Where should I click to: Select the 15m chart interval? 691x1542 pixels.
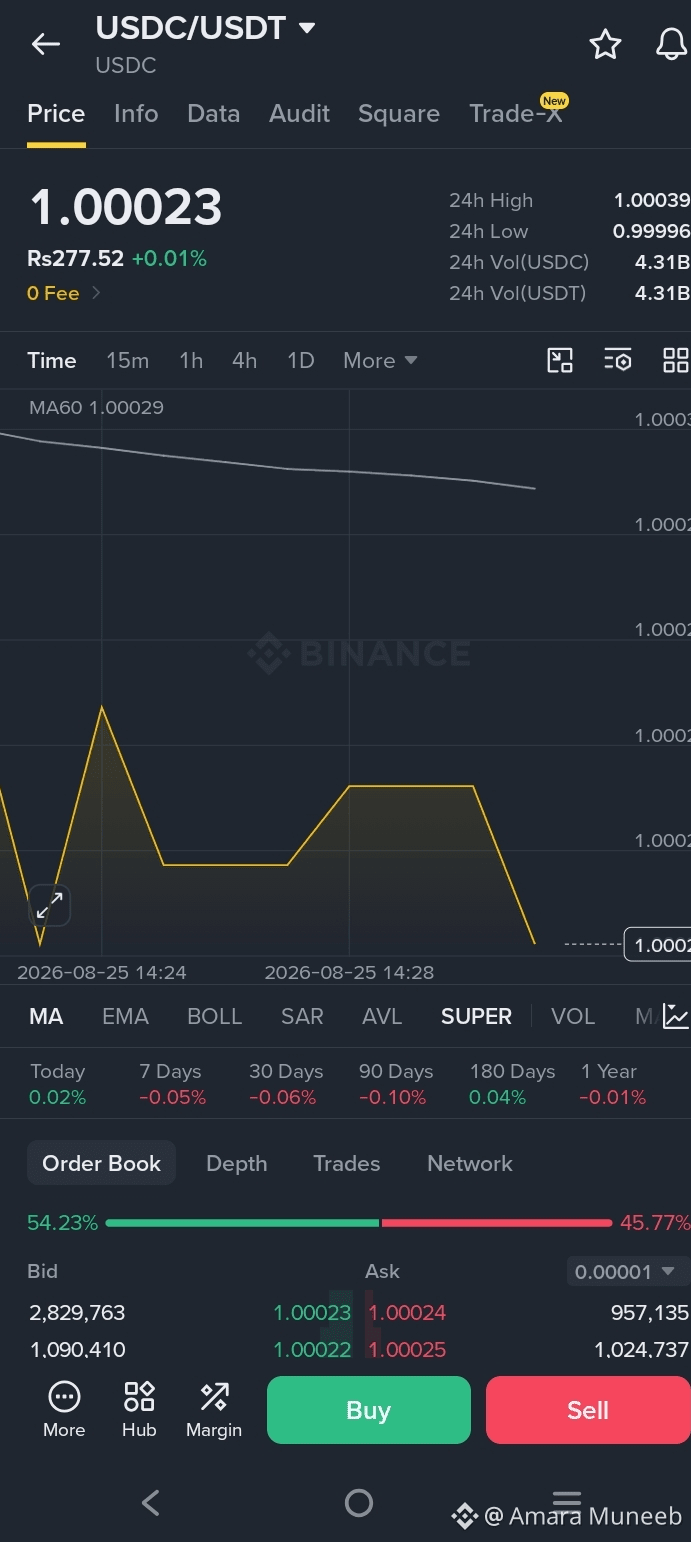click(x=128, y=360)
